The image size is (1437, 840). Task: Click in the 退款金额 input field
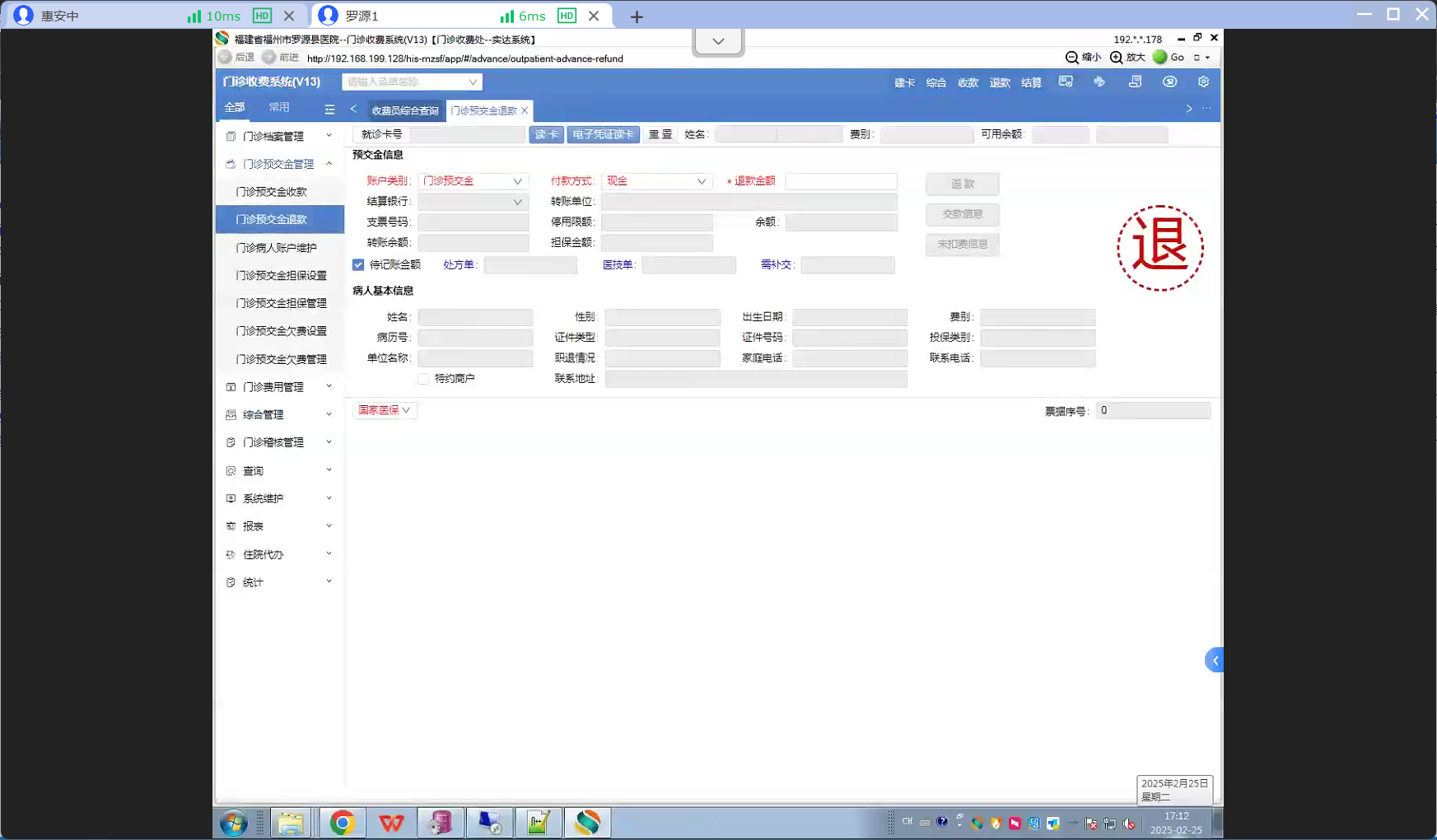[x=841, y=181]
